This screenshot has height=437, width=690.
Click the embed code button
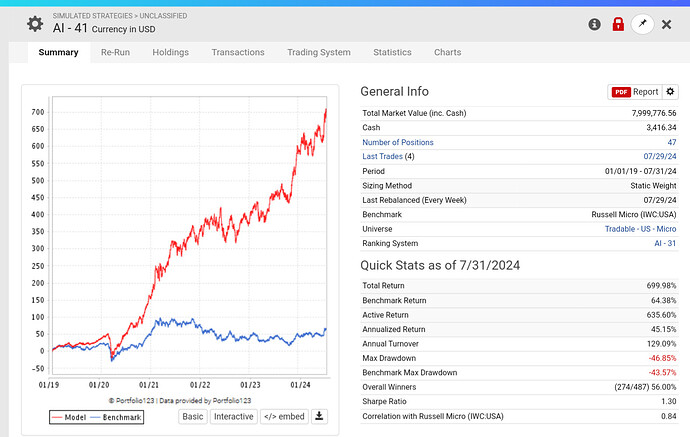[x=284, y=416]
